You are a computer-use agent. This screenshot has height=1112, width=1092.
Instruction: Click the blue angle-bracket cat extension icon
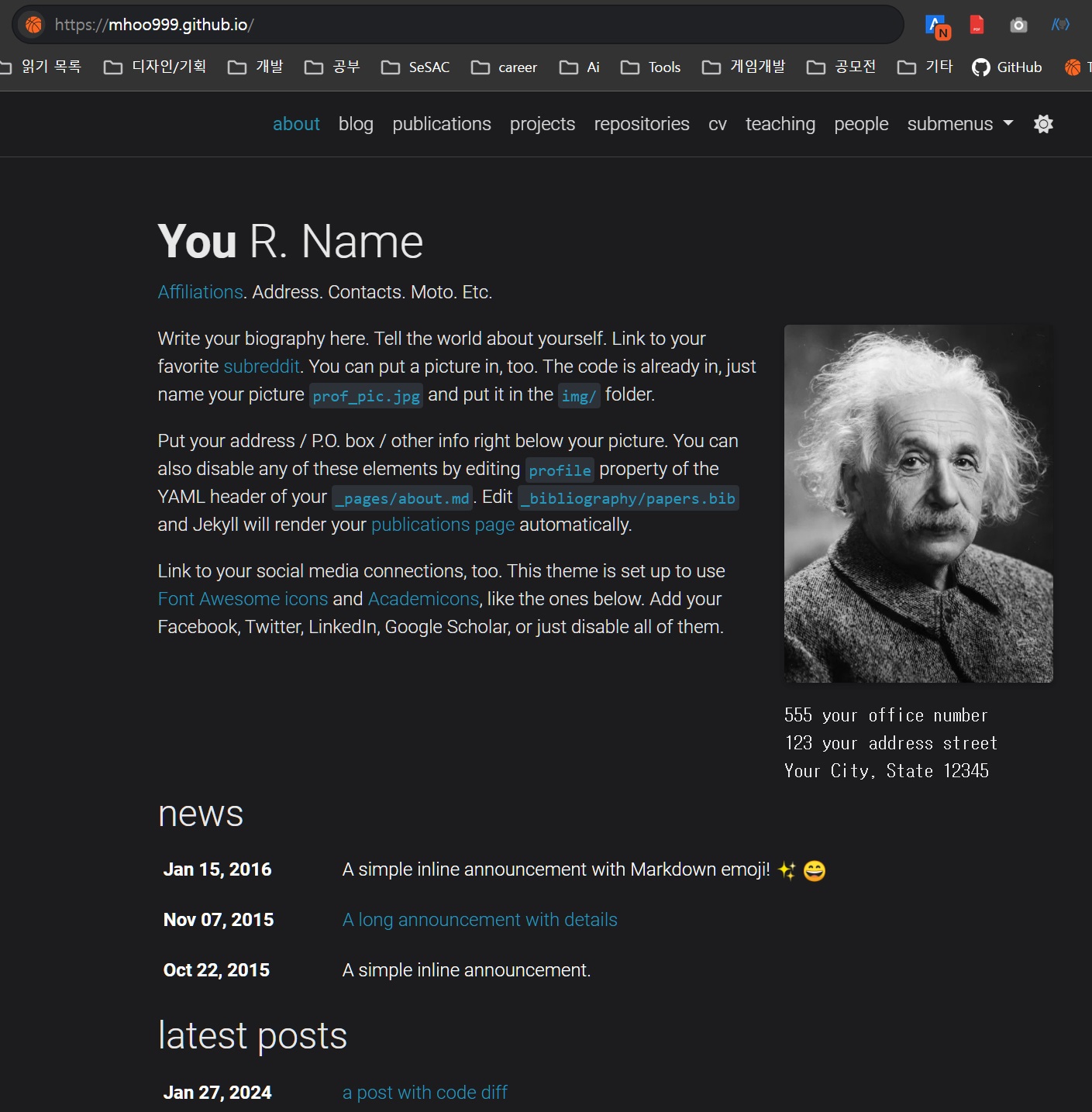(1060, 25)
